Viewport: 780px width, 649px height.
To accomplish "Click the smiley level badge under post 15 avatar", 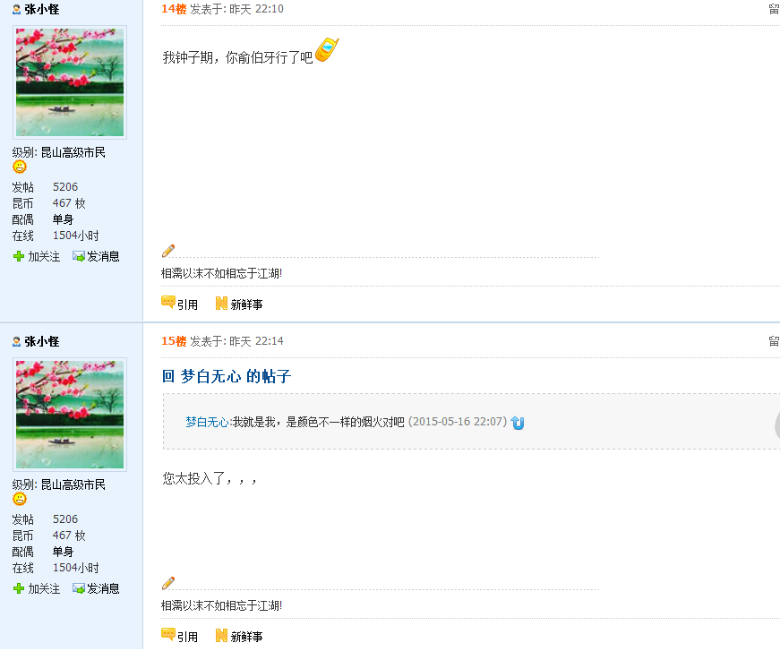I will pyautogui.click(x=19, y=498).
